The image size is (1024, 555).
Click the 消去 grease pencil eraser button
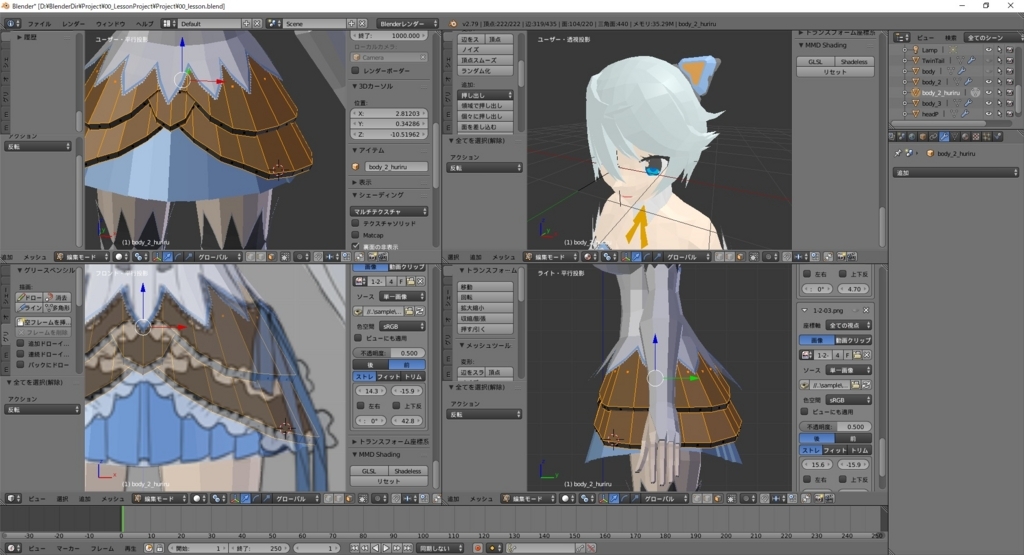[58, 297]
